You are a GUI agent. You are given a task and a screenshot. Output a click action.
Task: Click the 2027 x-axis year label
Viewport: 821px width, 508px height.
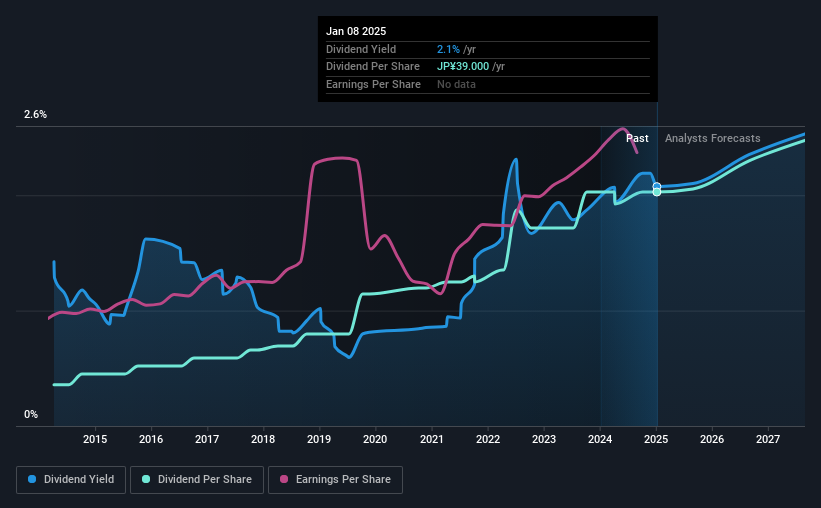tap(768, 439)
